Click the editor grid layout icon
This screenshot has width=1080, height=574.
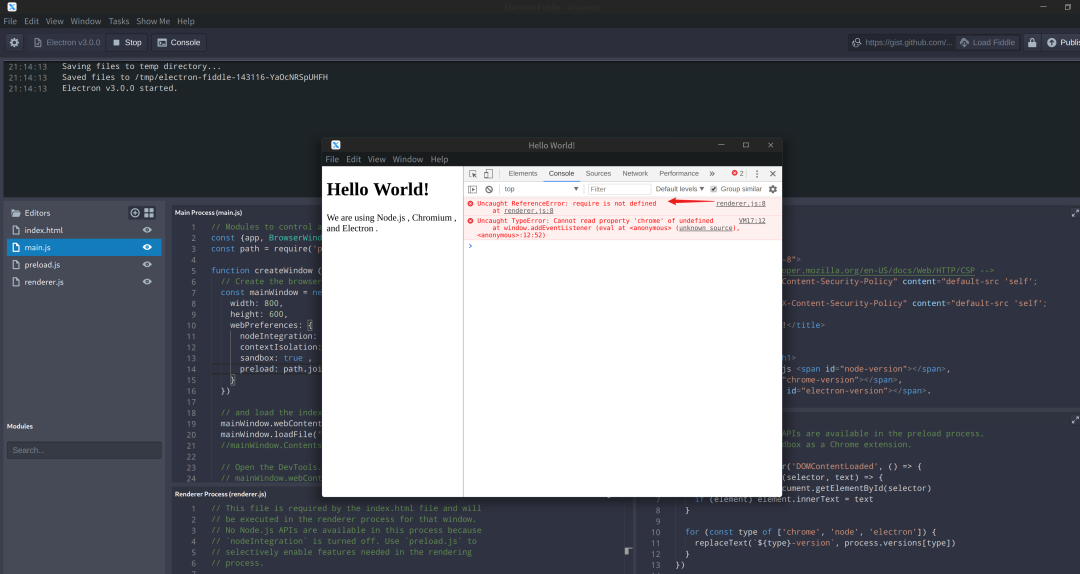pyautogui.click(x=149, y=213)
